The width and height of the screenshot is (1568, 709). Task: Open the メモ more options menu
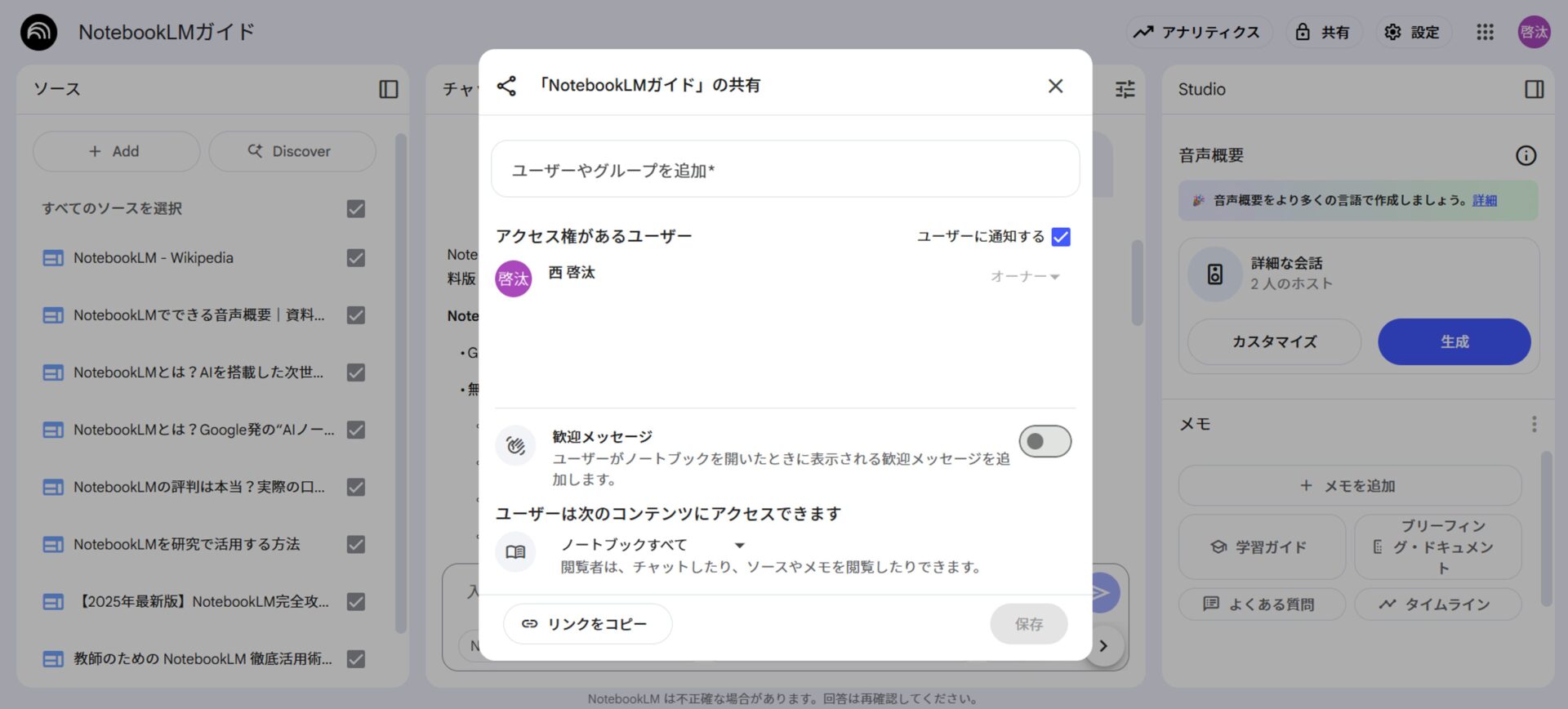point(1534,424)
